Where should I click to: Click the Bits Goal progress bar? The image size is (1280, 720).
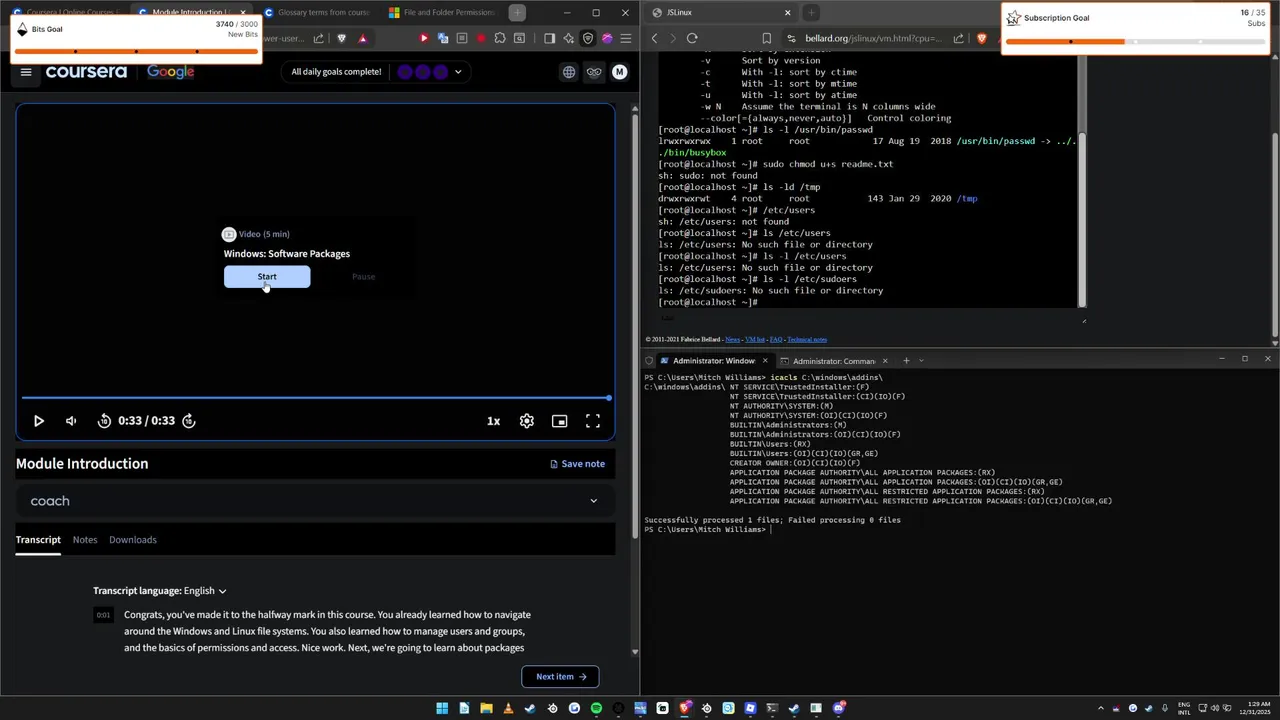pyautogui.click(x=135, y=51)
